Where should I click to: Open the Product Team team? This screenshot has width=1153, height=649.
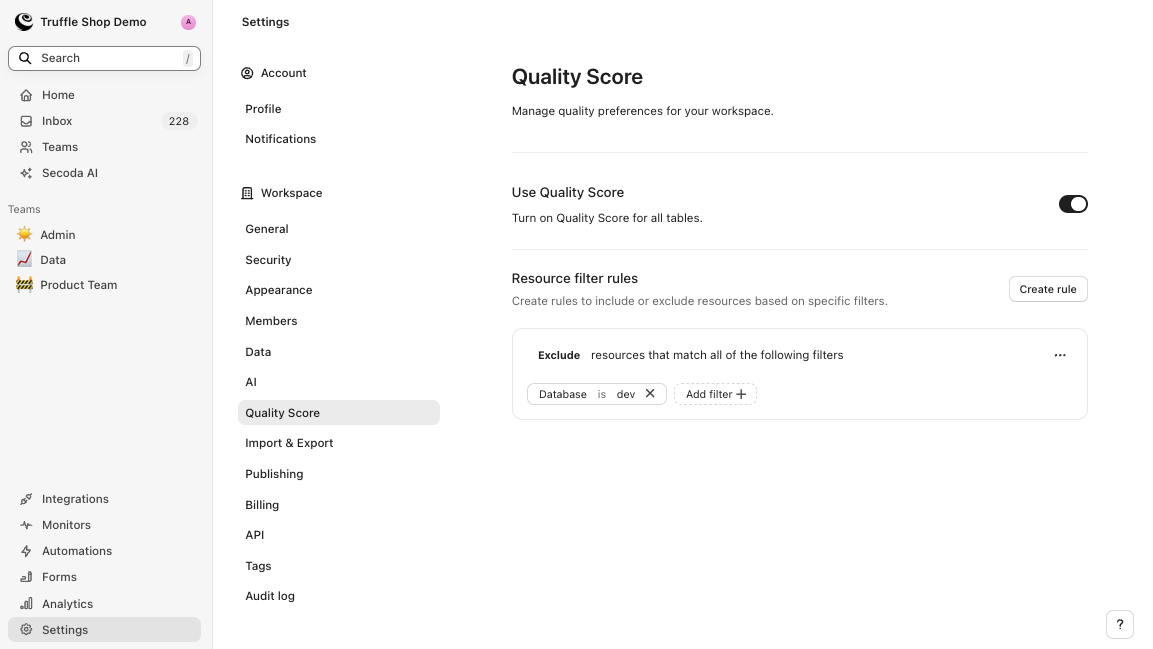click(x=78, y=285)
